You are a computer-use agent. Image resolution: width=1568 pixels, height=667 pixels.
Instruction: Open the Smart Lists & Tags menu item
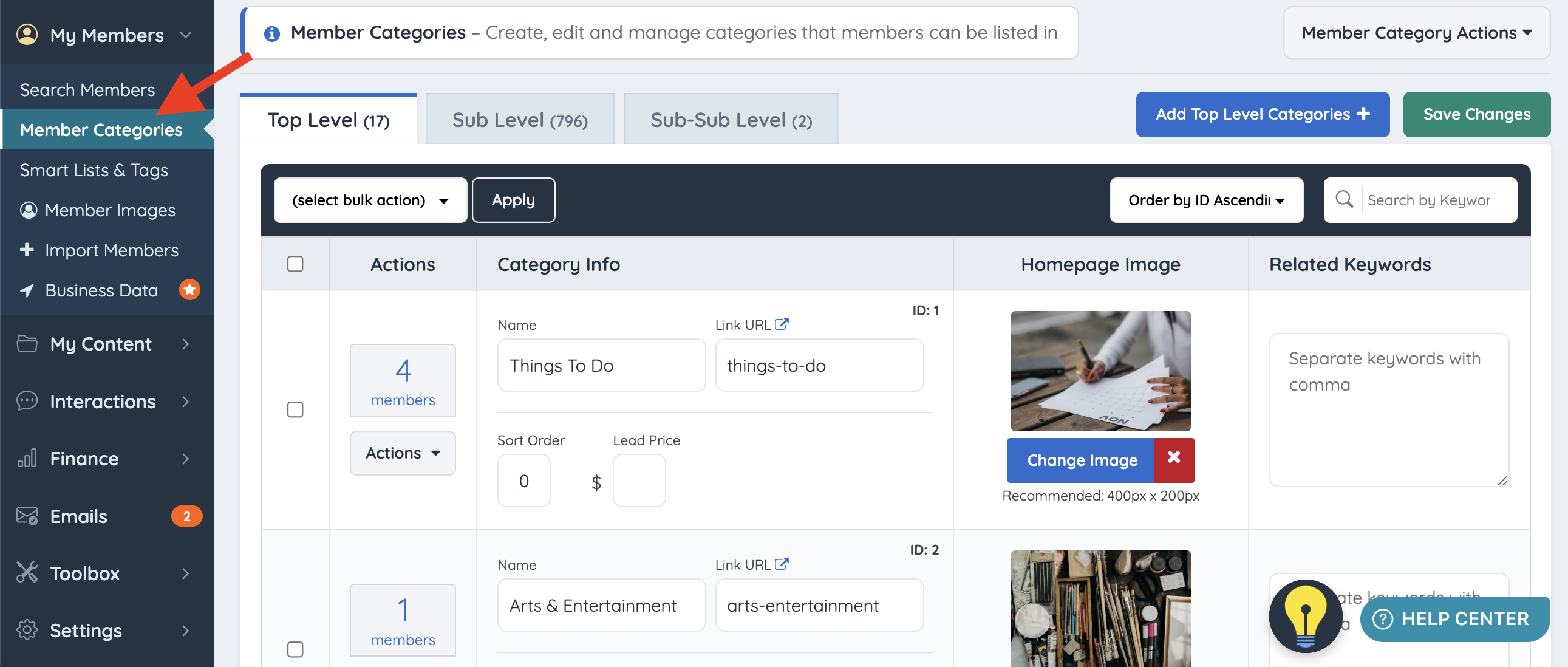94,170
